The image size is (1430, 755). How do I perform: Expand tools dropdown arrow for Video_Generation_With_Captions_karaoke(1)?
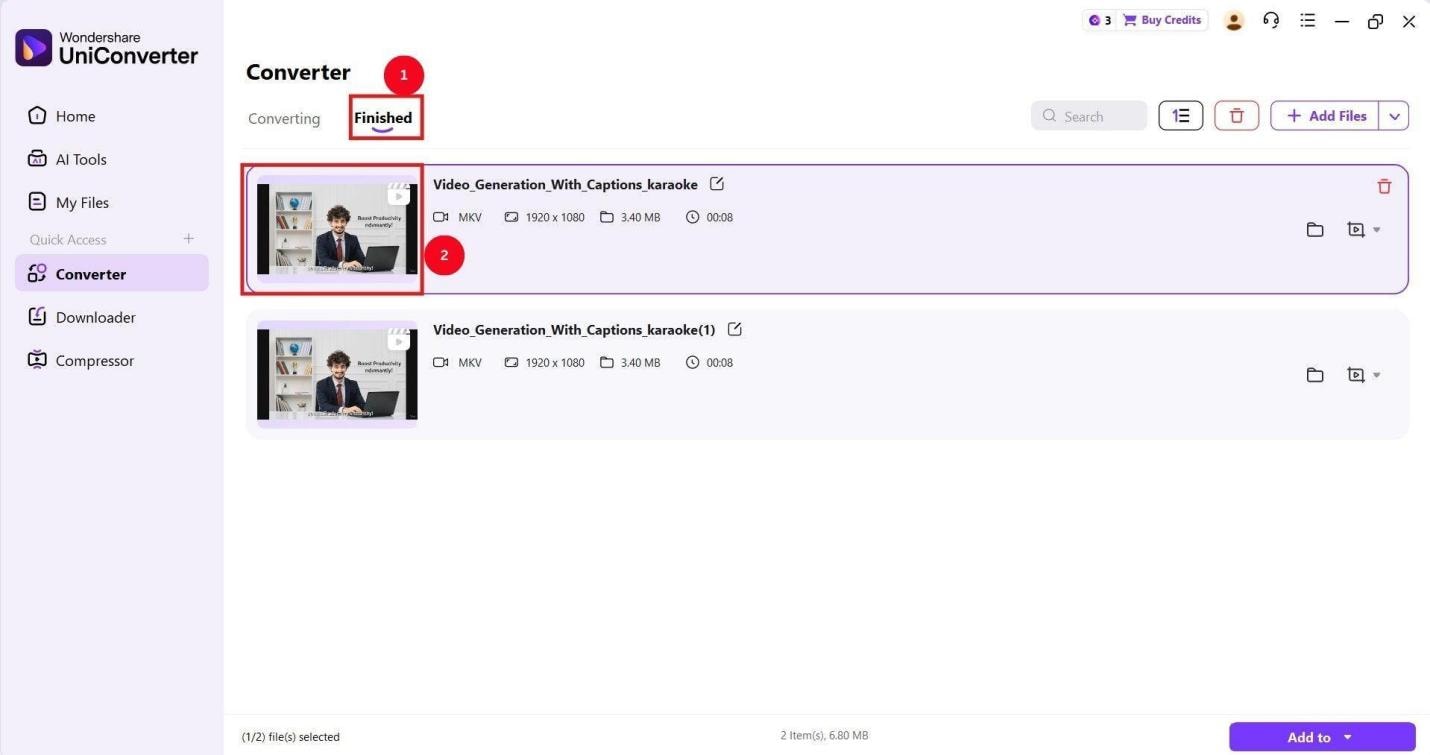tap(1377, 375)
